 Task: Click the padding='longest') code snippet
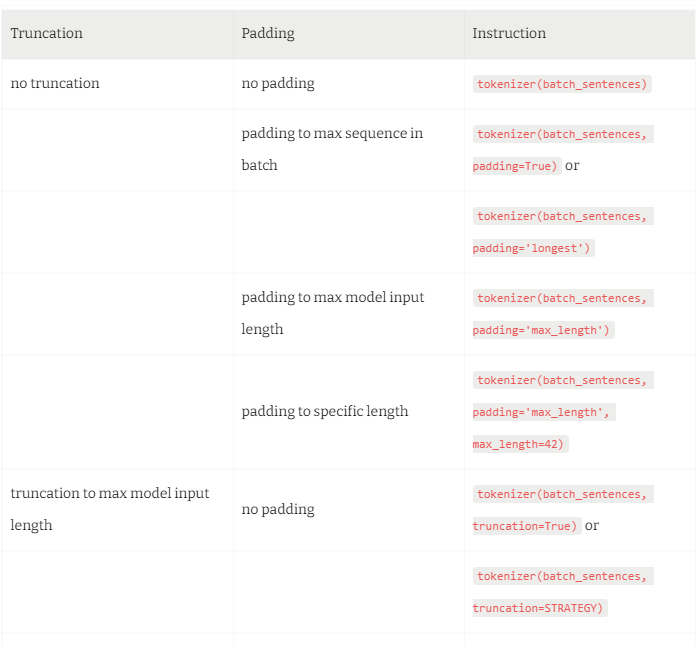[x=533, y=248]
